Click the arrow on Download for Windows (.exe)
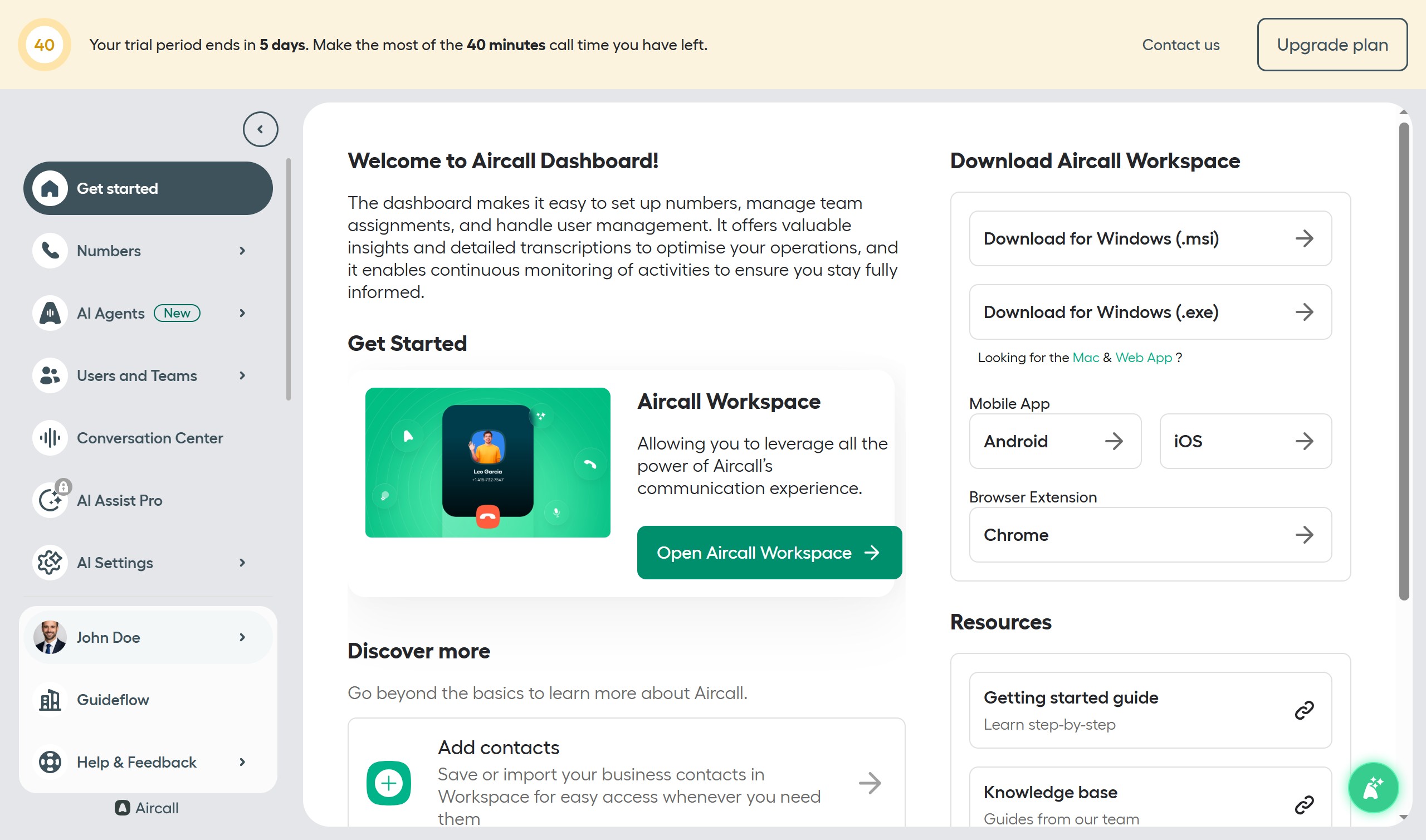 coord(1305,312)
